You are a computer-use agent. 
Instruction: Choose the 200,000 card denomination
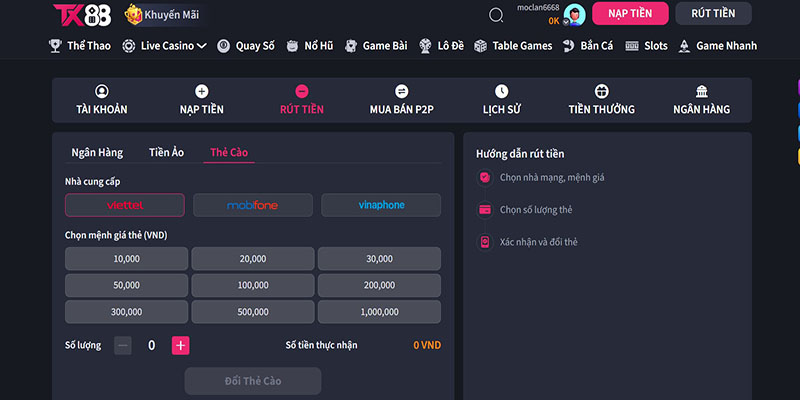click(x=380, y=285)
